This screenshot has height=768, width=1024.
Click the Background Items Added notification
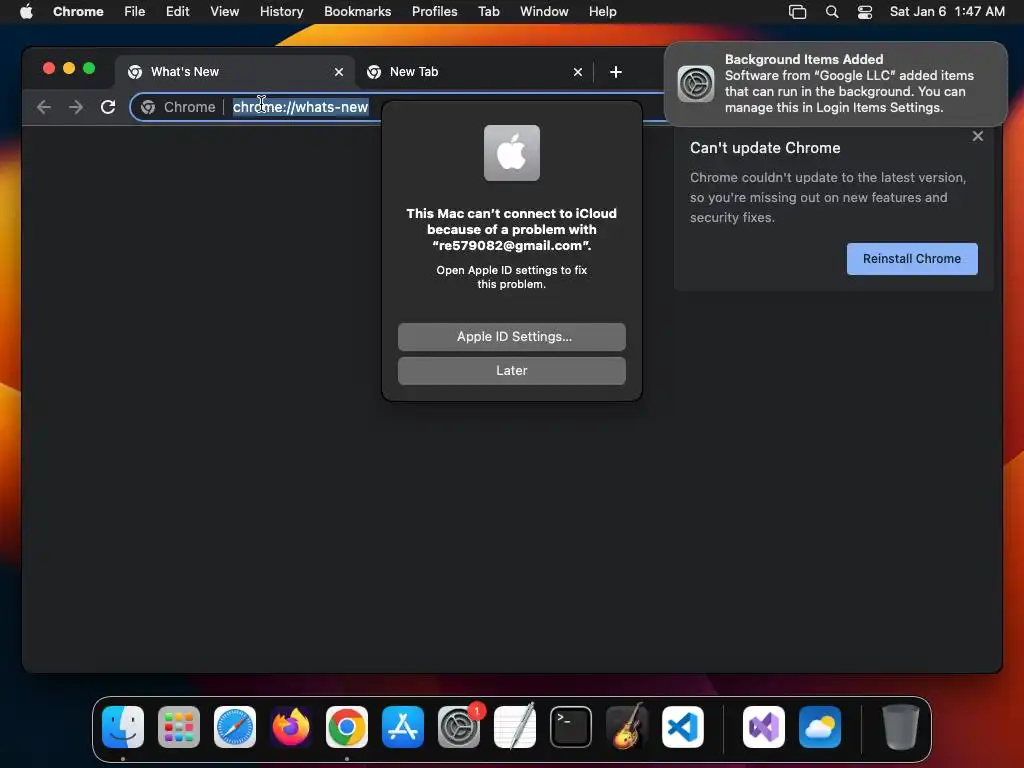[x=835, y=84]
